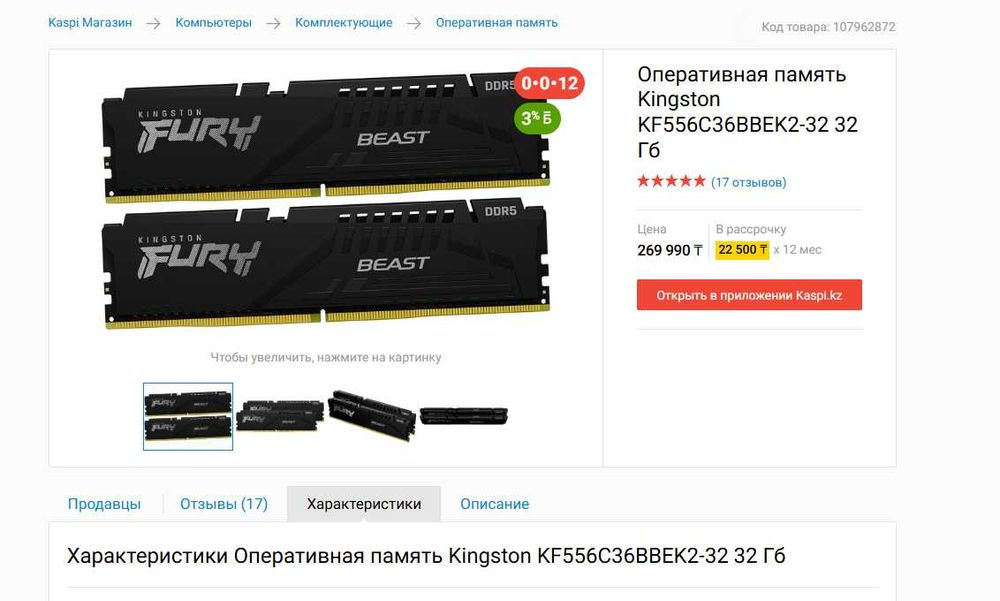Go to Kaspi Магазин breadcrumb link
Viewport: 1000px width, 601px height.
[90, 23]
